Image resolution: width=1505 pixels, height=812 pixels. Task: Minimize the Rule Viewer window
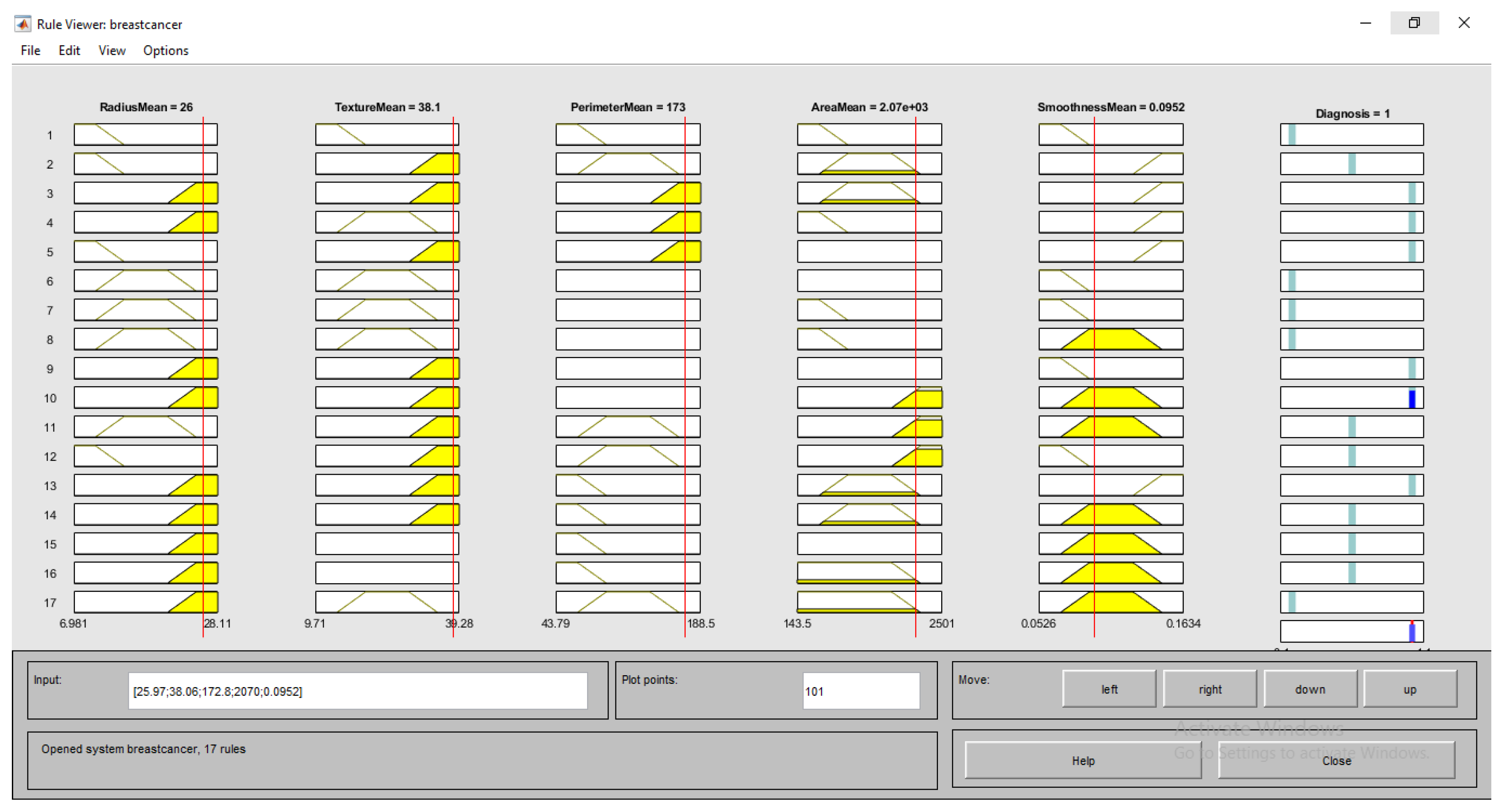1365,23
